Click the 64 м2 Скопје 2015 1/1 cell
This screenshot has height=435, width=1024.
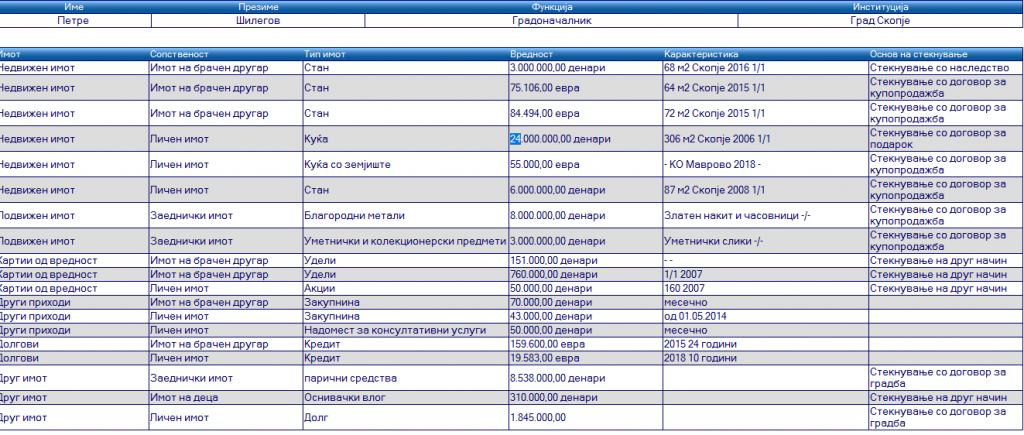[765, 88]
